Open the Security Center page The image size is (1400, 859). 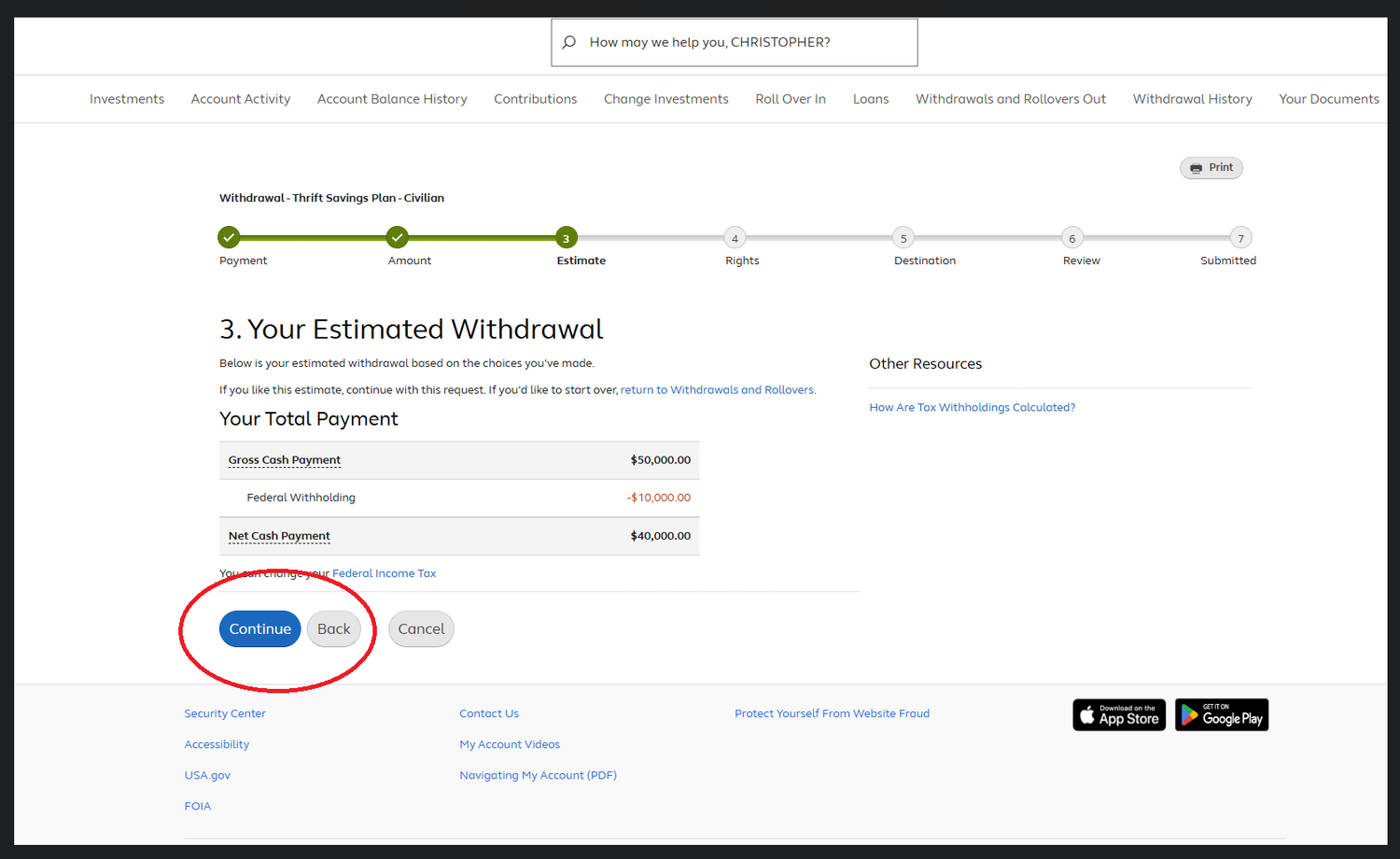225,712
